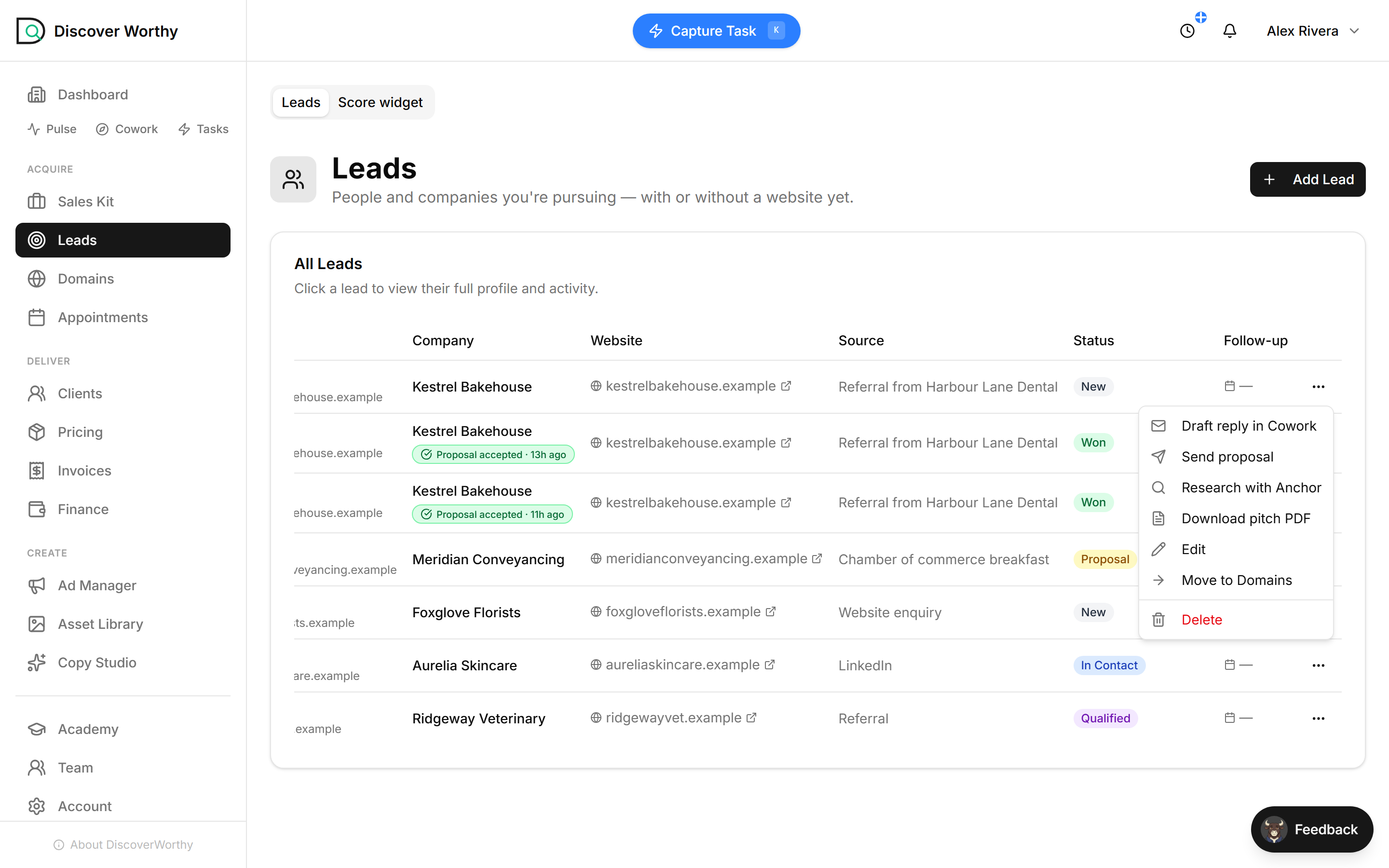Open Pricing in the sidebar
The width and height of the screenshot is (1389, 868).
[x=123, y=432]
